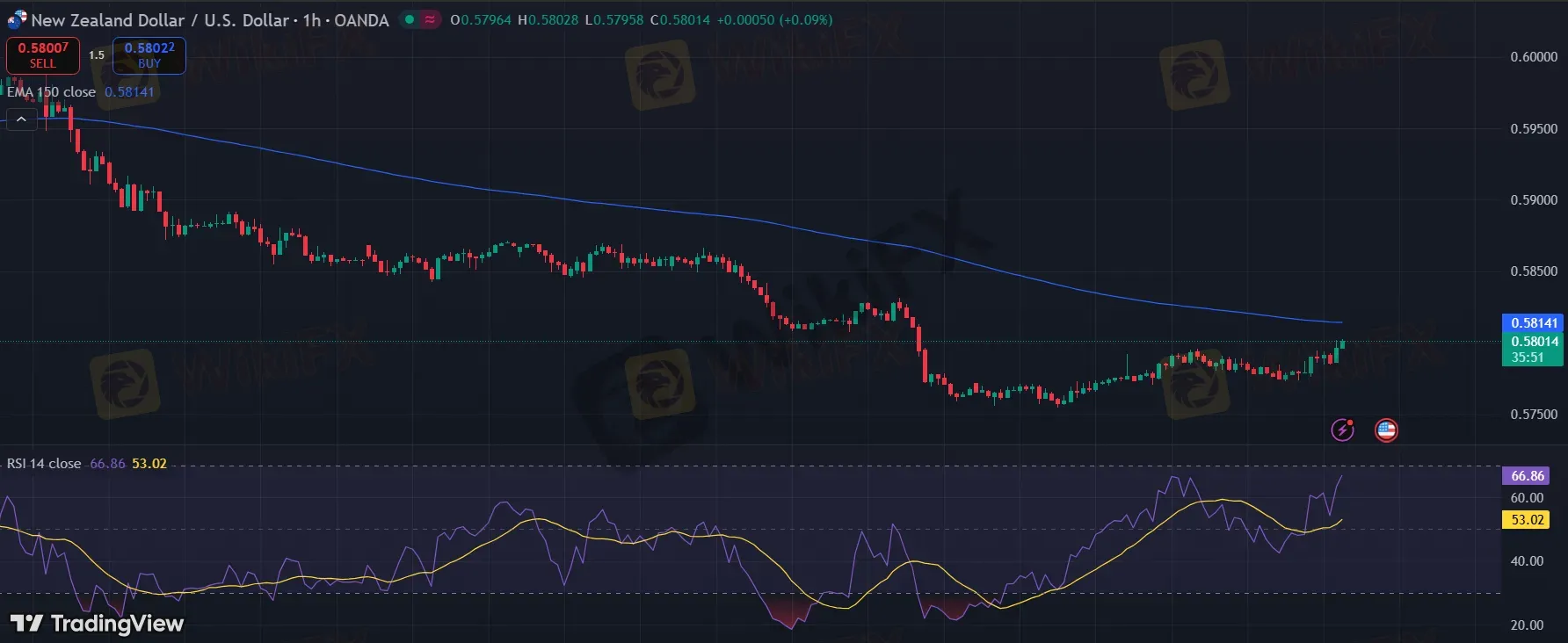Click the yellow RSI scale label 53.02
The height and width of the screenshot is (643, 1568).
[1527, 520]
